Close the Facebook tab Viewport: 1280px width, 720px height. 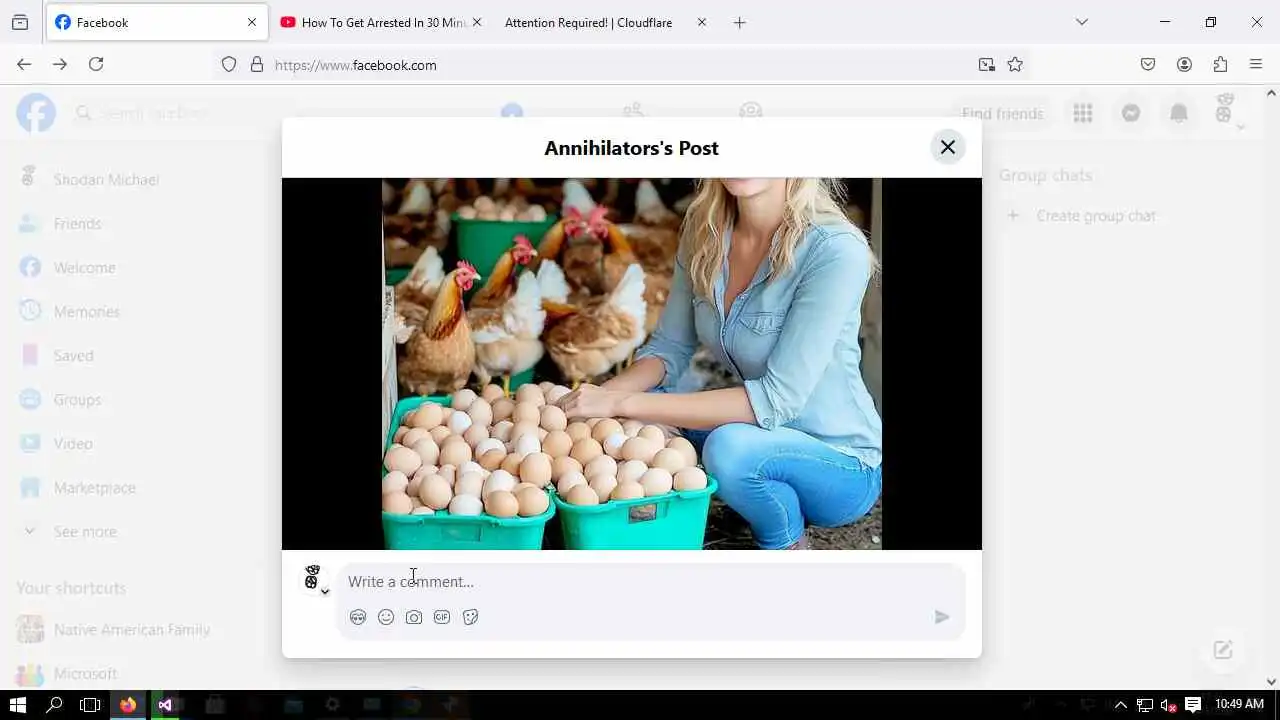[252, 22]
